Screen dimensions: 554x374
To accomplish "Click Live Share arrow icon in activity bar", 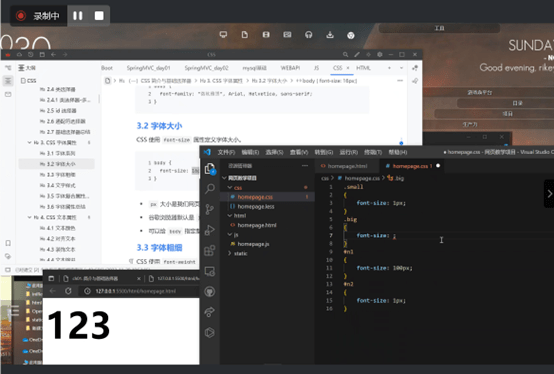I will pos(210,312).
